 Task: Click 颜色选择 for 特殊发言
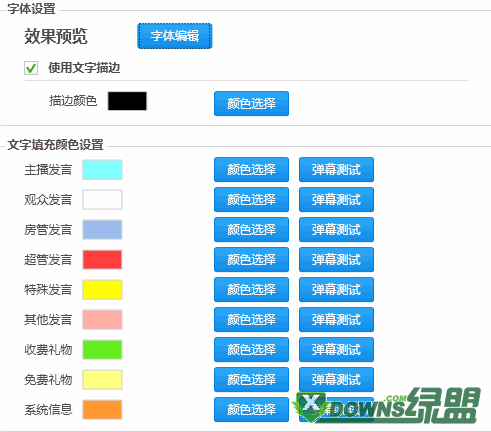251,290
